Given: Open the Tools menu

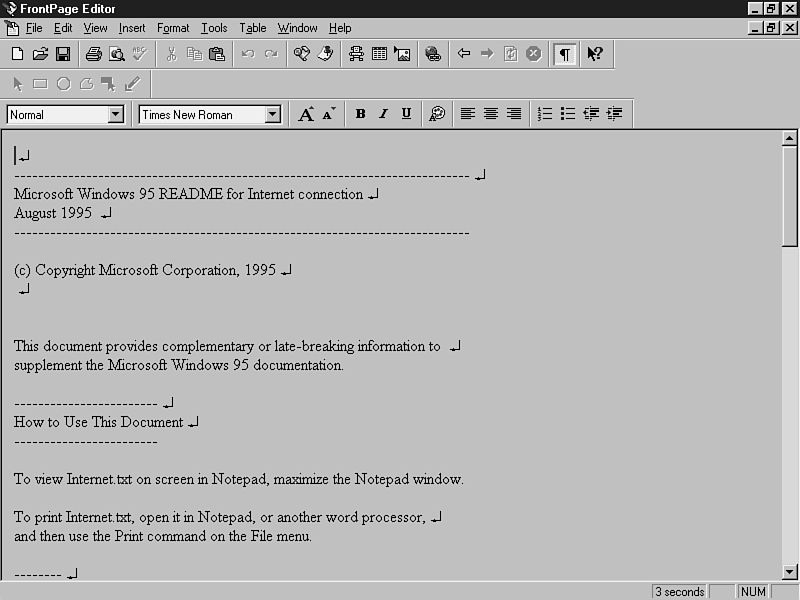Looking at the screenshot, I should point(214,28).
